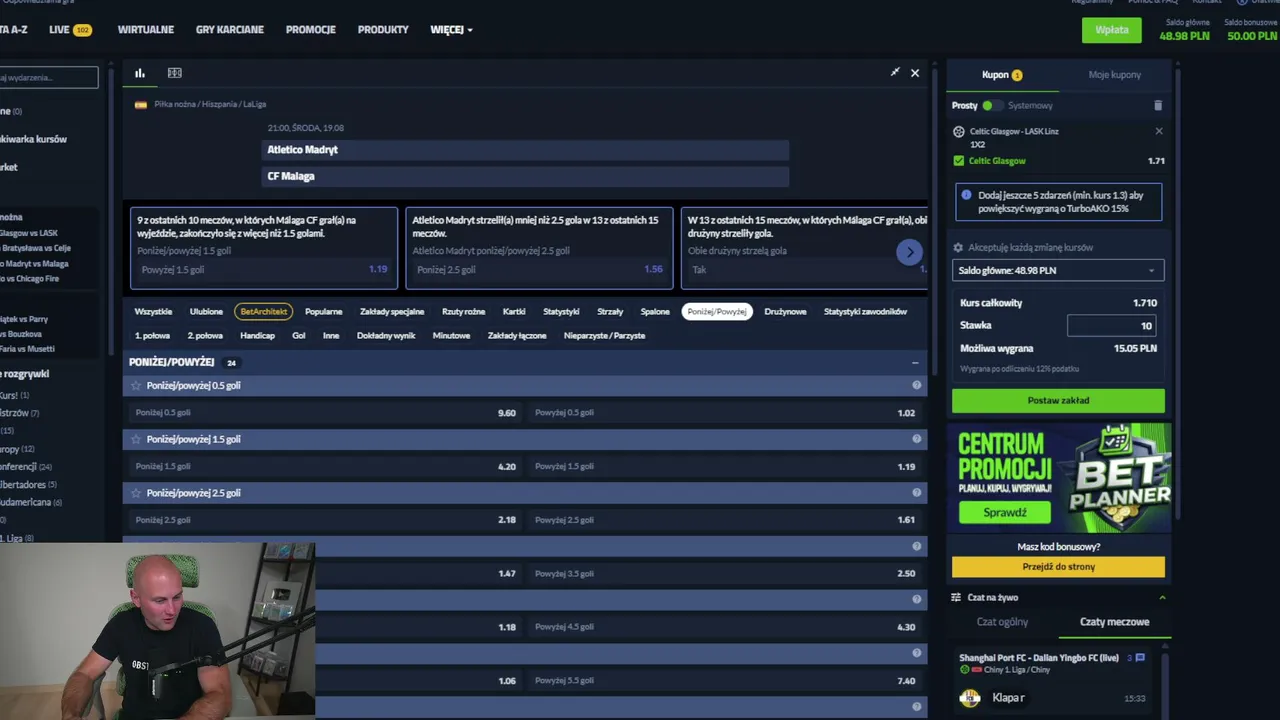The width and height of the screenshot is (1280, 720).
Task: Open the pitch tracker view icon
Action: (x=175, y=73)
